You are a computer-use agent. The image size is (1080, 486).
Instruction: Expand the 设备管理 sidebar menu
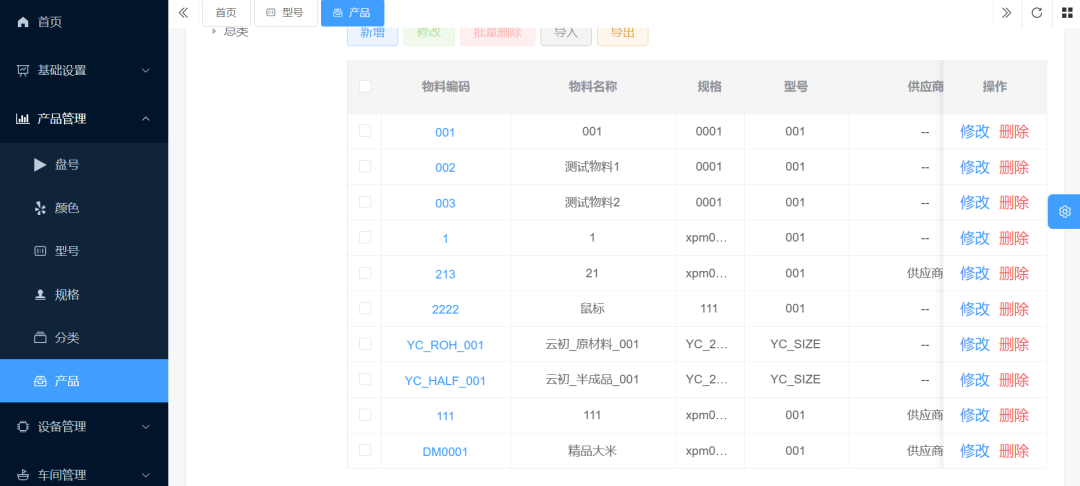(84, 427)
